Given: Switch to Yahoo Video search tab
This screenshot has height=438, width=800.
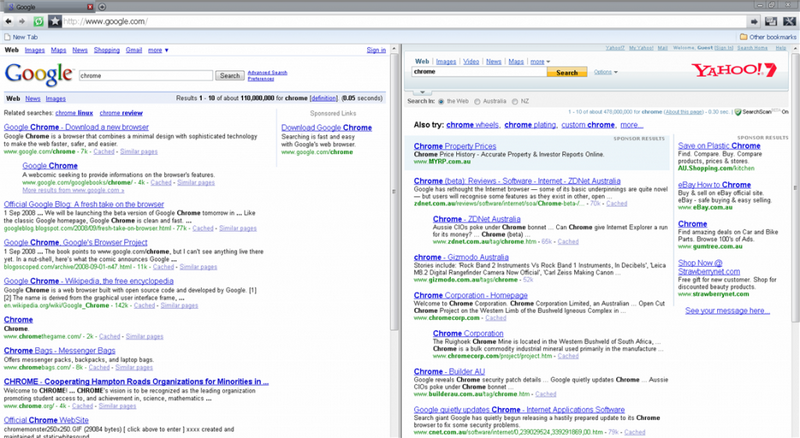Looking at the screenshot, I should click(x=471, y=61).
